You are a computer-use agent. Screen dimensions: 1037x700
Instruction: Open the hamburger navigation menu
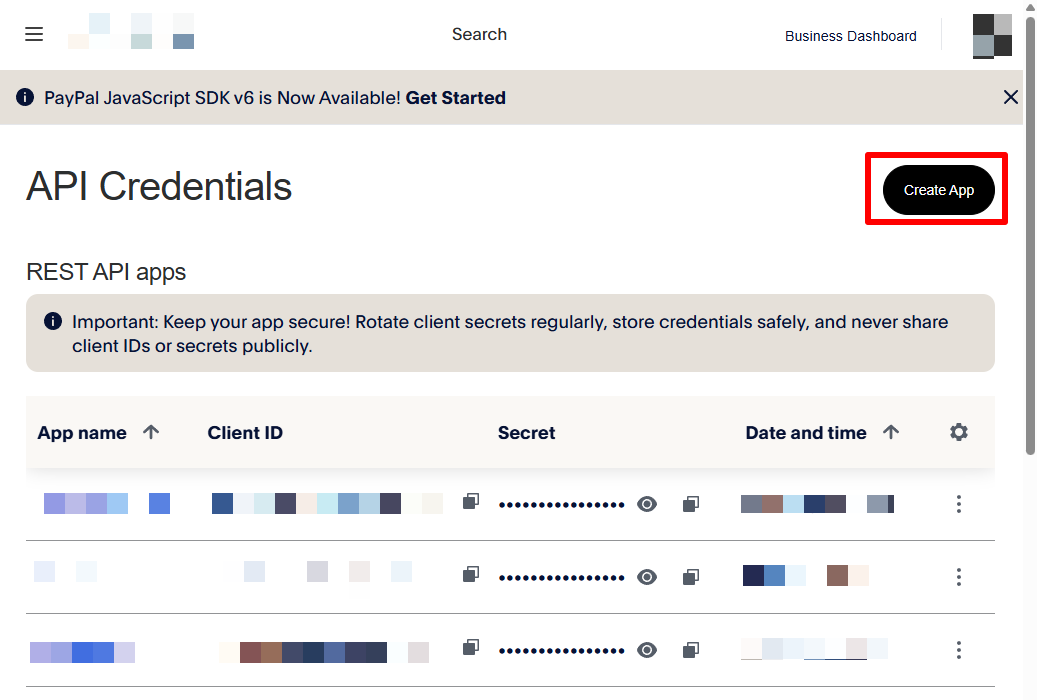[x=34, y=35]
